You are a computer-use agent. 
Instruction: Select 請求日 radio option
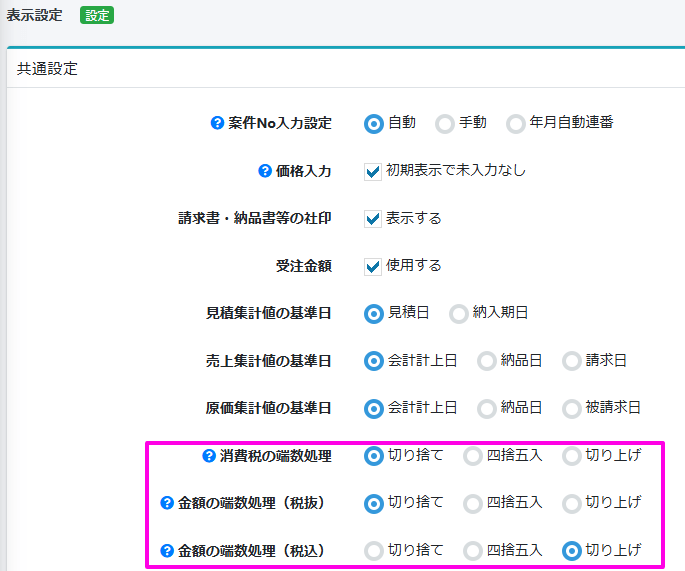571,361
